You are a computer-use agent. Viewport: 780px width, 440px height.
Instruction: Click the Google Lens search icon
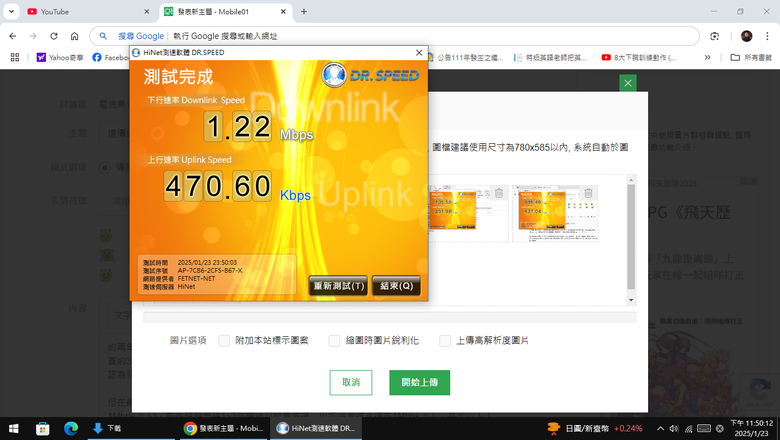coord(715,36)
